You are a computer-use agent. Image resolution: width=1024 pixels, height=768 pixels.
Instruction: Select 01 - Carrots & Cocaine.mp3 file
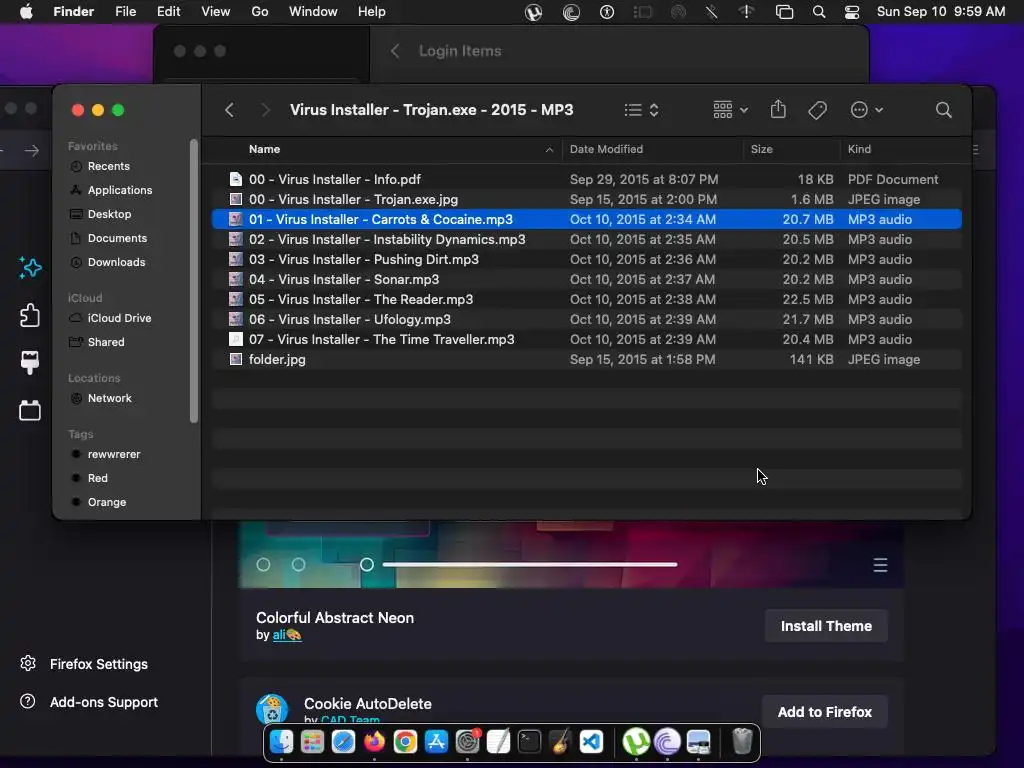586,219
